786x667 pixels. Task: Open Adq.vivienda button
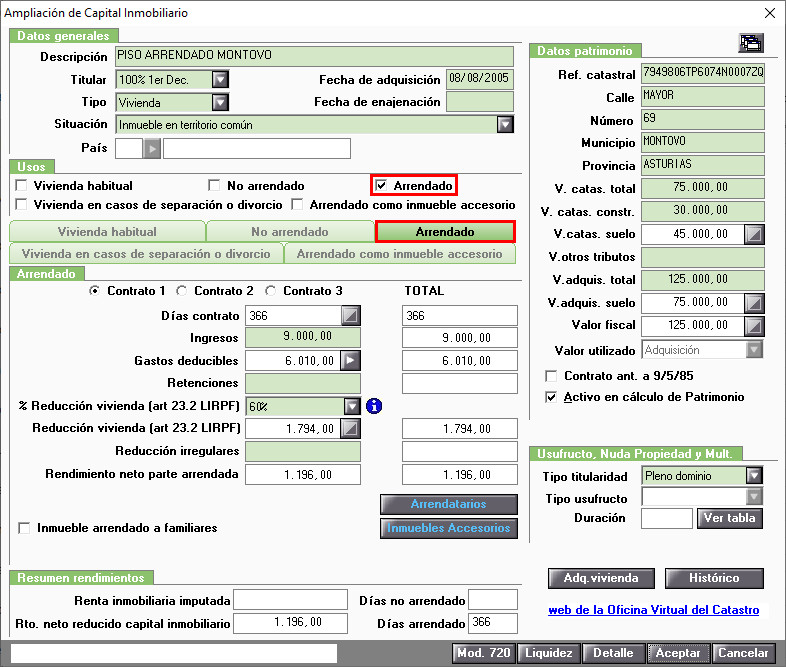[x=601, y=578]
